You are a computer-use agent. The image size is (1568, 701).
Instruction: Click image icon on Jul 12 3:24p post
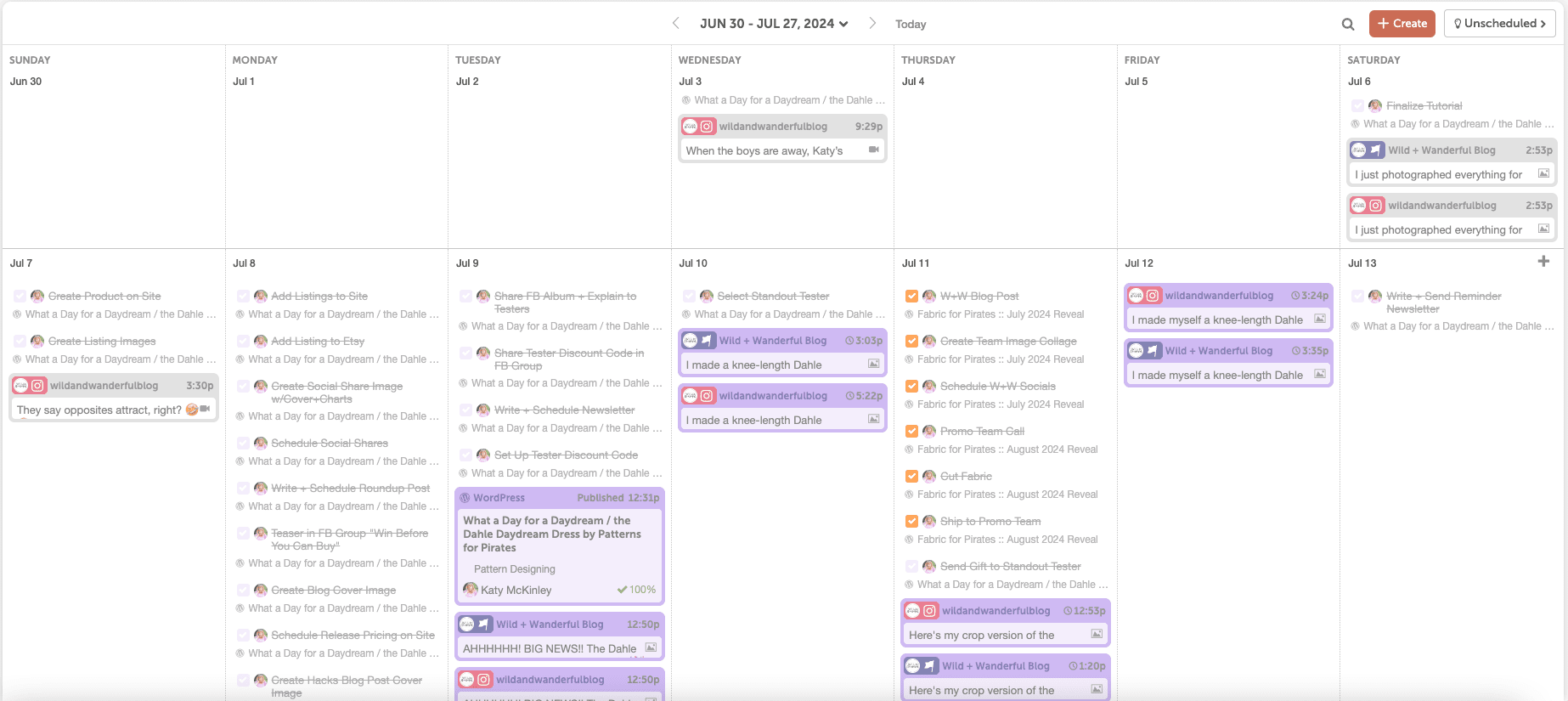pyautogui.click(x=1320, y=319)
